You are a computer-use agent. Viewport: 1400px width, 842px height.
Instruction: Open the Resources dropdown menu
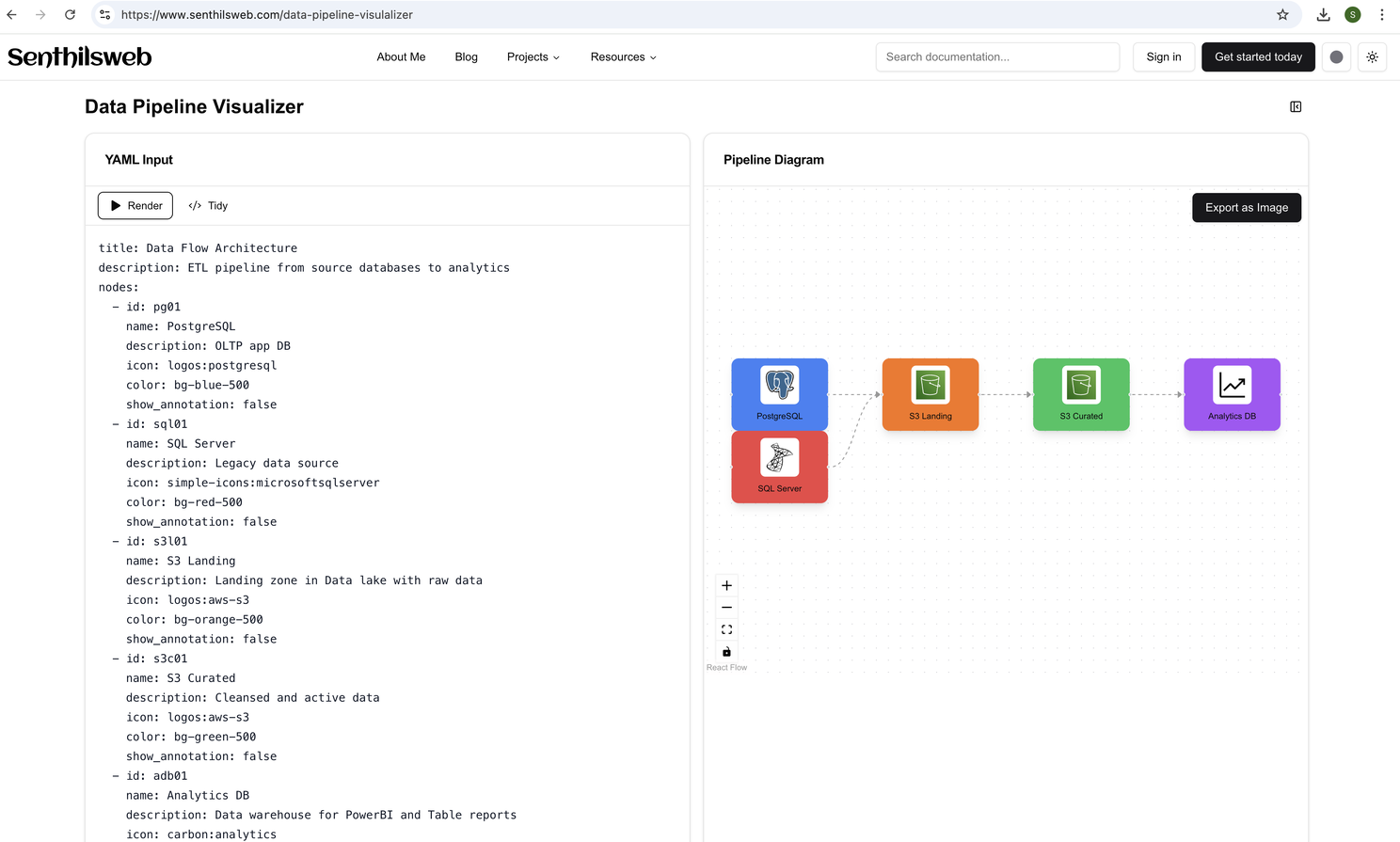click(623, 57)
